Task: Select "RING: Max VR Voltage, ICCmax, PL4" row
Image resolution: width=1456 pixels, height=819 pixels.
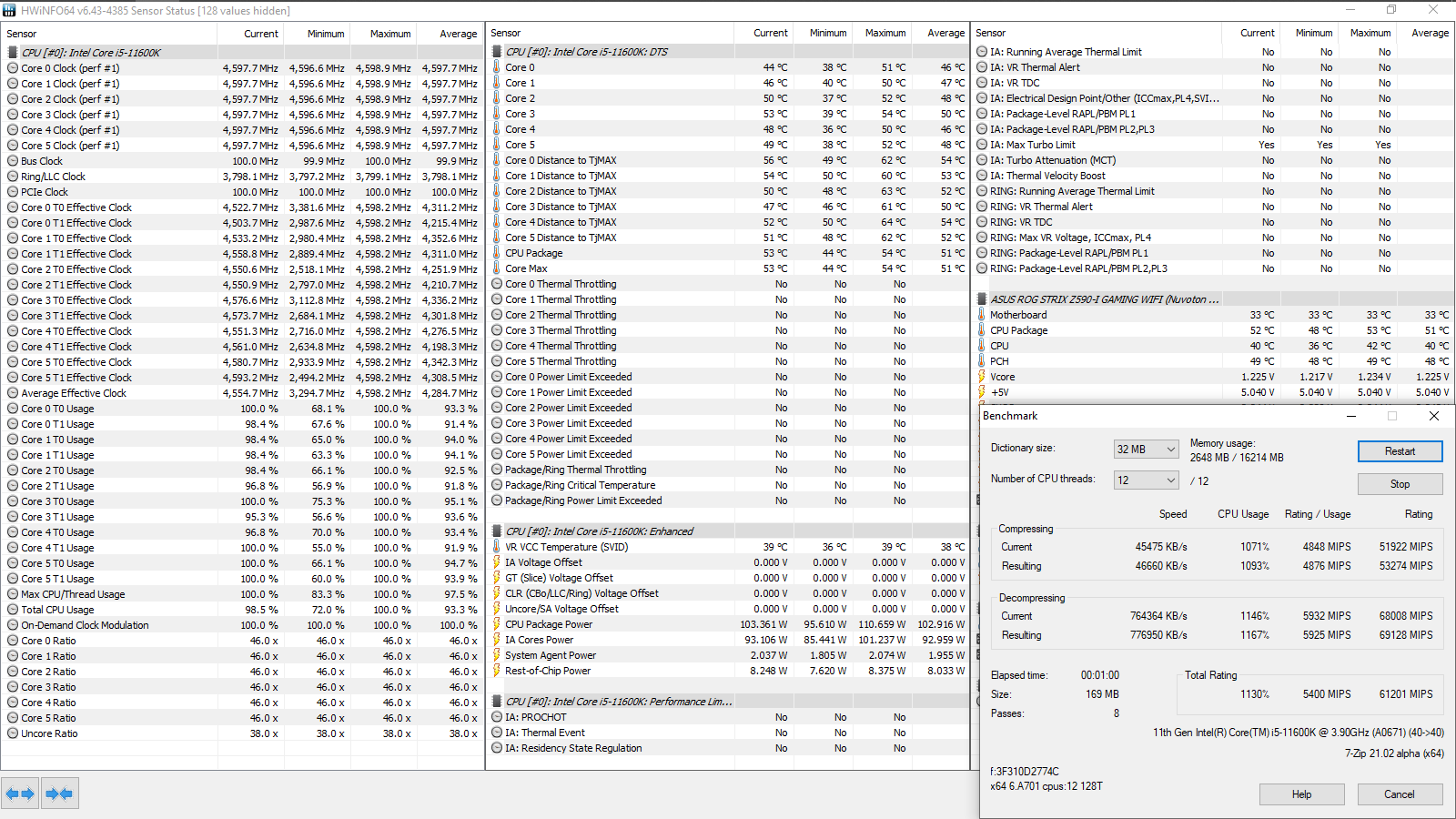Action: [x=1213, y=238]
